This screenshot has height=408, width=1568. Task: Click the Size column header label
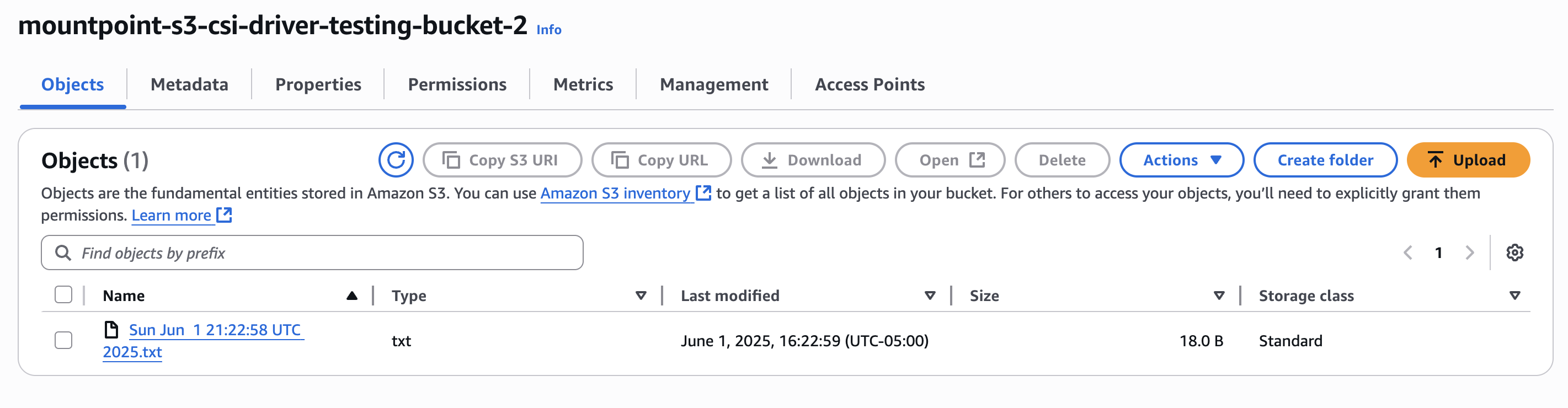point(984,296)
